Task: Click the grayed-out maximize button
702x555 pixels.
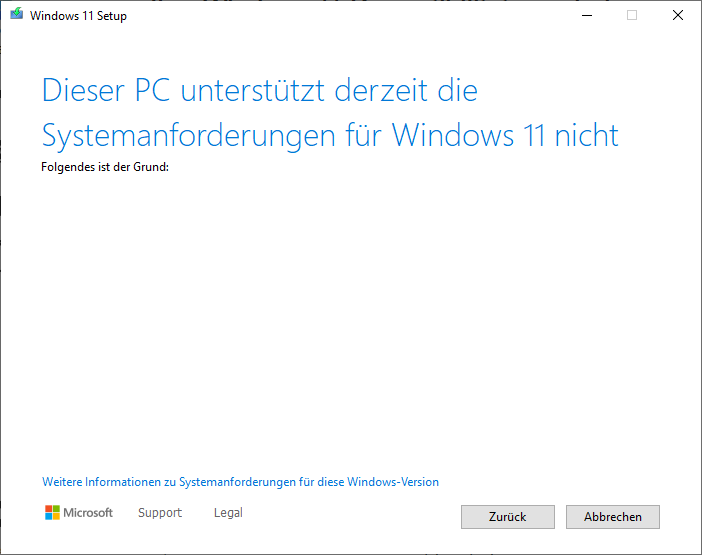Action: click(632, 16)
